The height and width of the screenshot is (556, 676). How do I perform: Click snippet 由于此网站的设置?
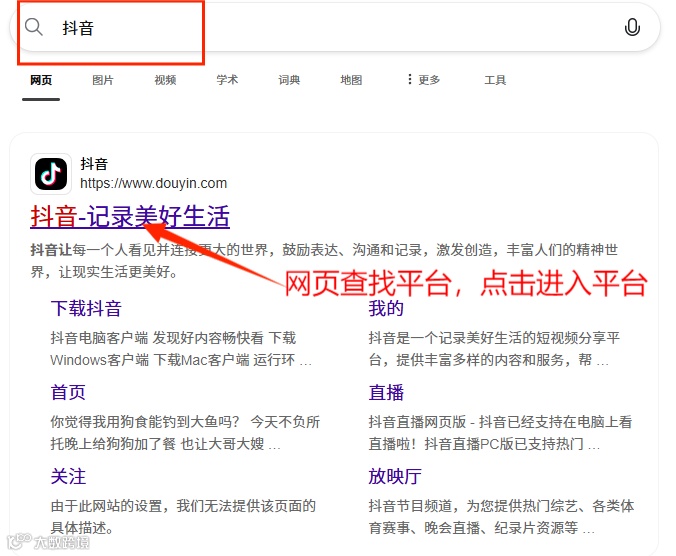coord(183,517)
